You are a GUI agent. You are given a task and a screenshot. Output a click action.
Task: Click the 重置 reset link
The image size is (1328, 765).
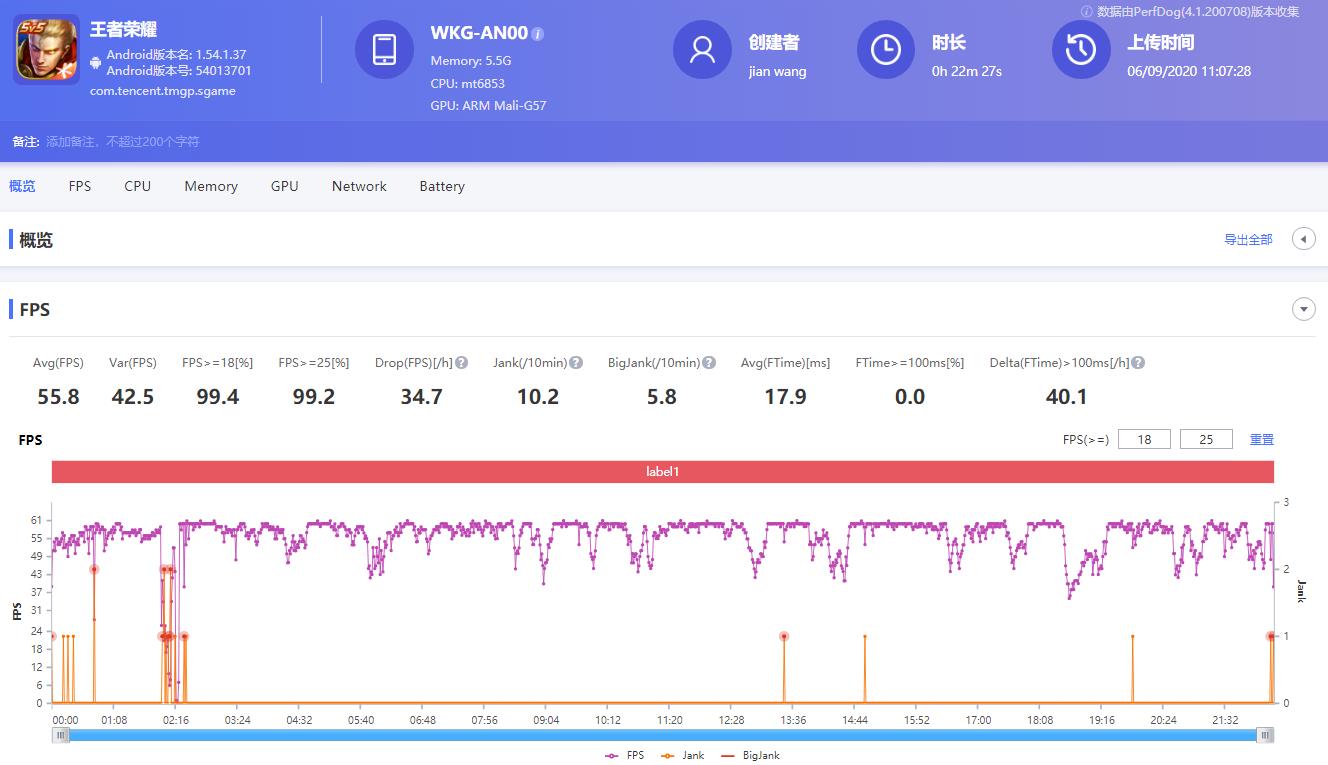pyautogui.click(x=1262, y=439)
